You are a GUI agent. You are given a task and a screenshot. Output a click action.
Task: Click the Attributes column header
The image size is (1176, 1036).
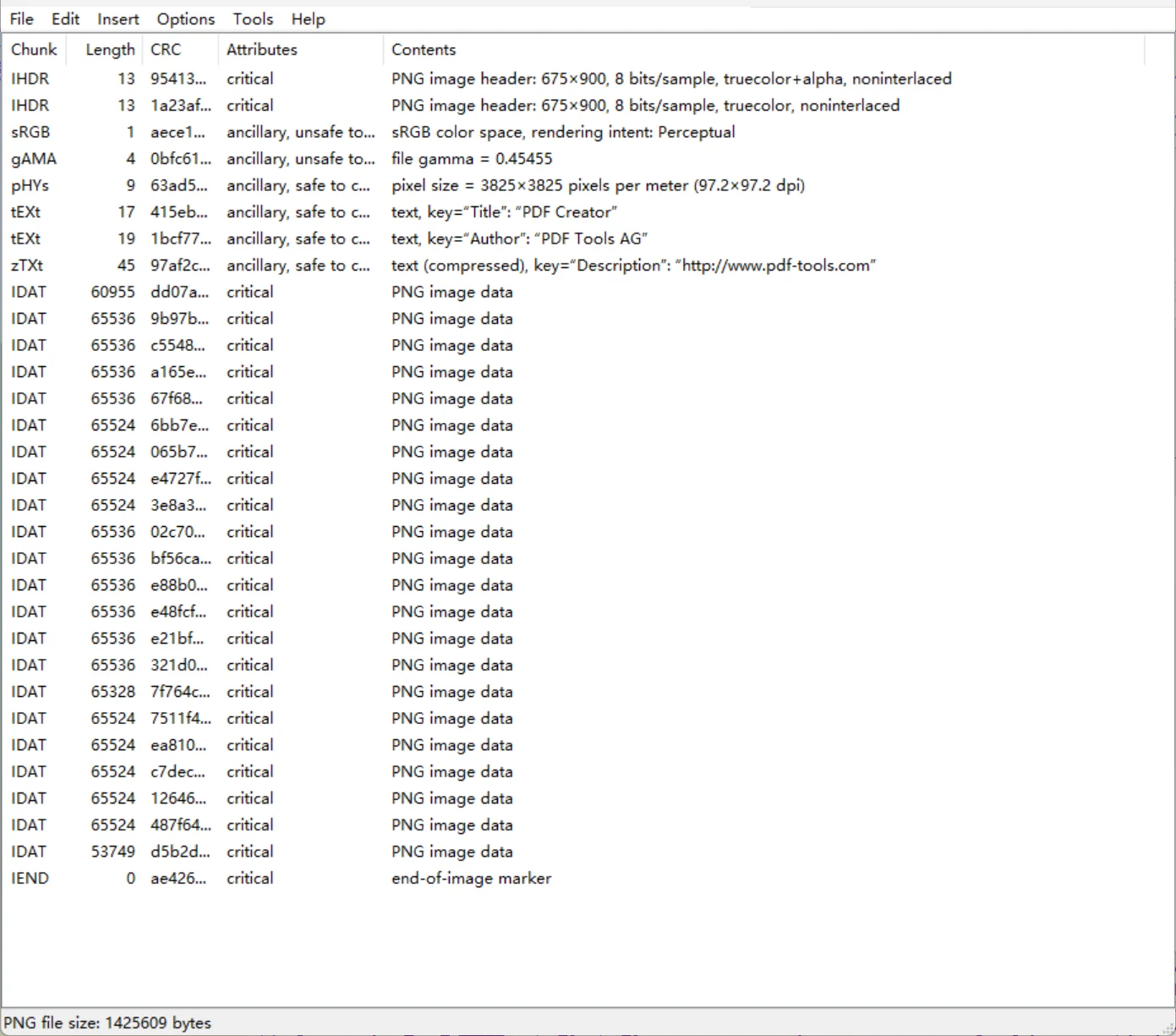(x=262, y=50)
